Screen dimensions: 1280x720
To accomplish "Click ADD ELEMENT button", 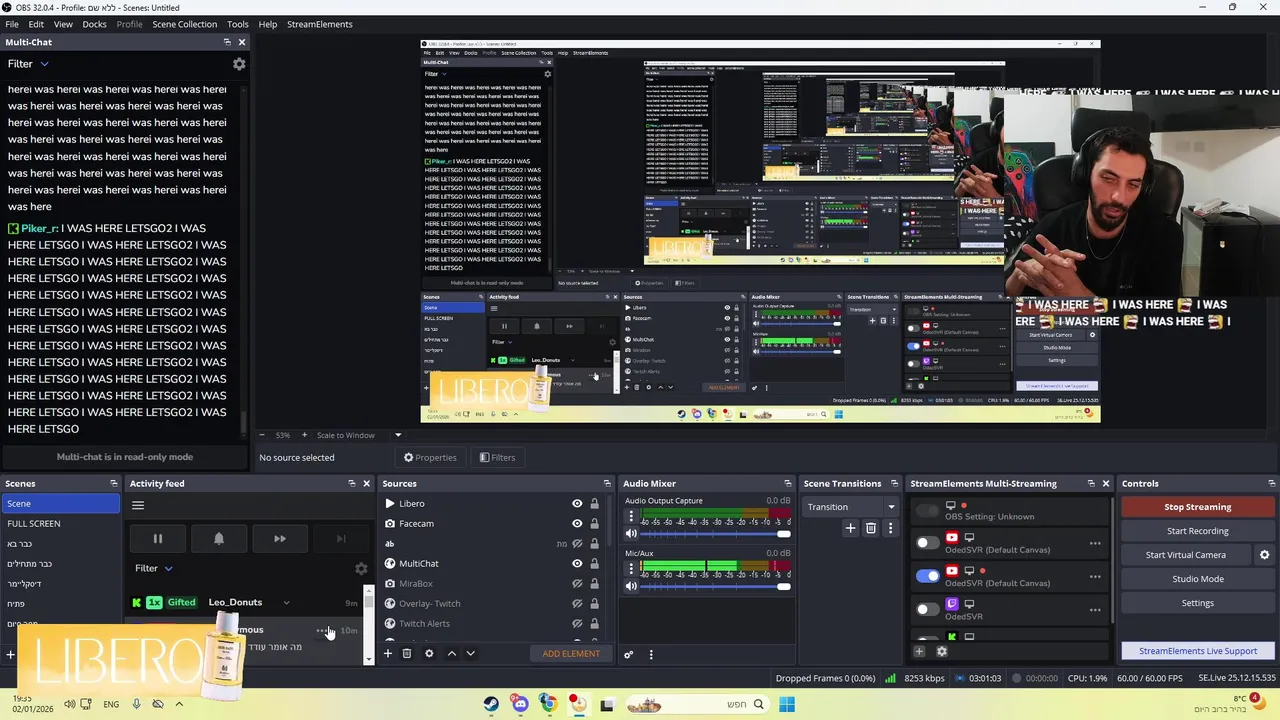I will coord(571,654).
